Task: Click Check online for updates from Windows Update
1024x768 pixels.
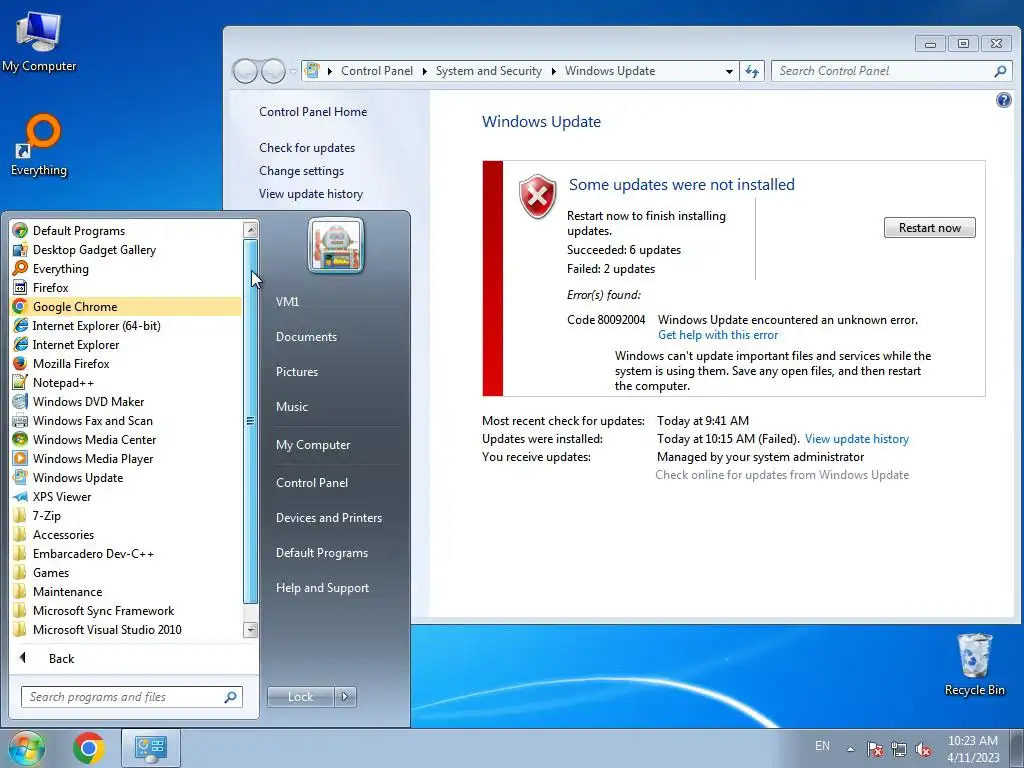Action: click(782, 475)
